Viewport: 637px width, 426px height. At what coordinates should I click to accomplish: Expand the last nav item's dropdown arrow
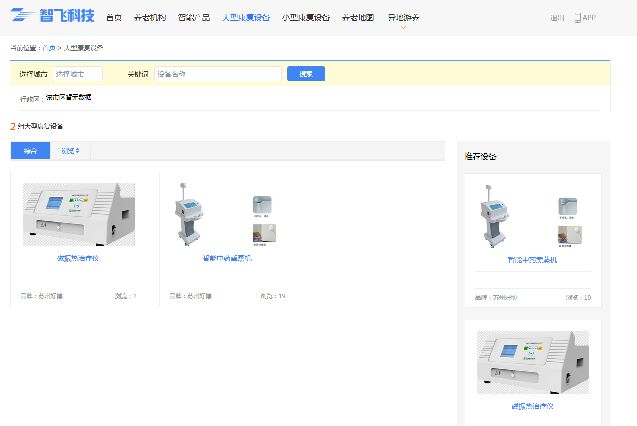coord(404,27)
